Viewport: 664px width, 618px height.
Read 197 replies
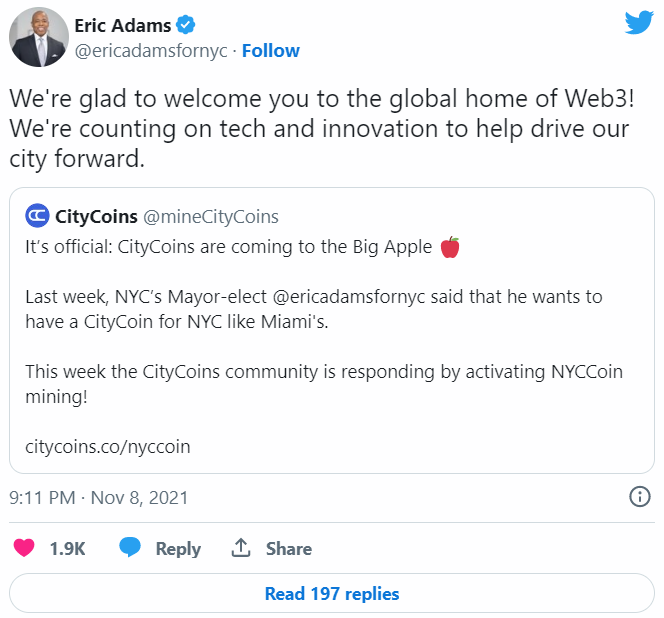pos(332,594)
